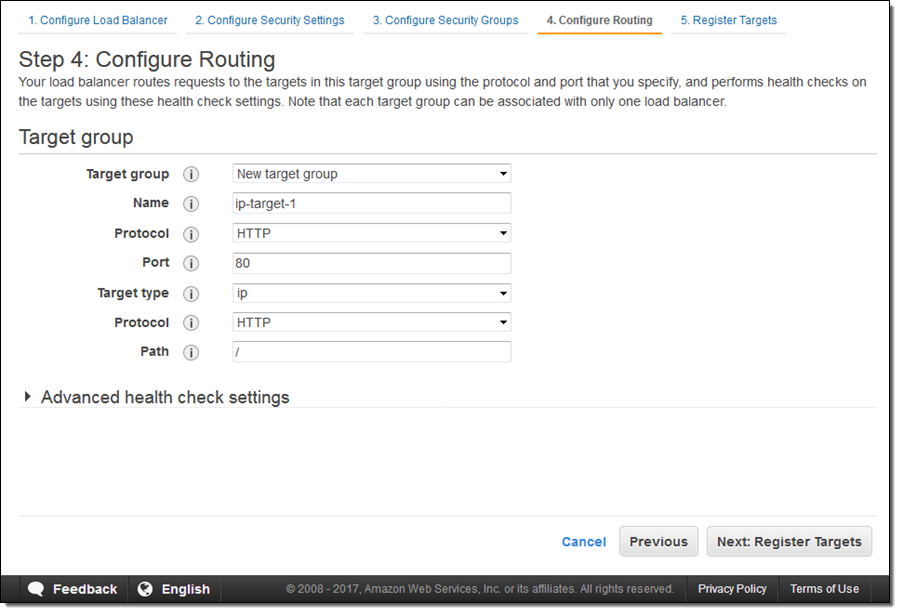Click the info icon next to Port
This screenshot has width=900, height=613.
point(191,263)
